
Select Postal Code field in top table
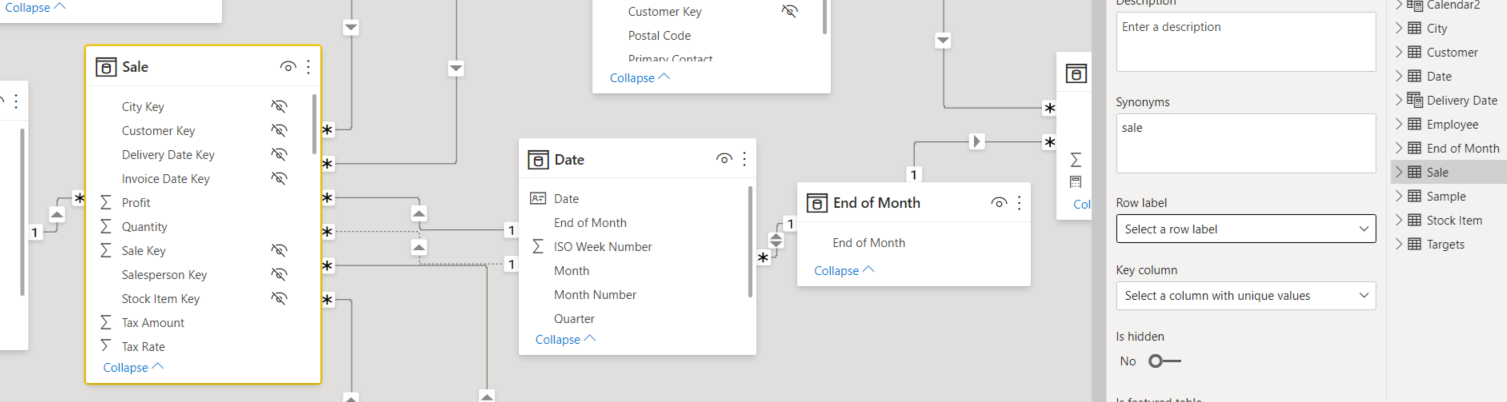[659, 35]
